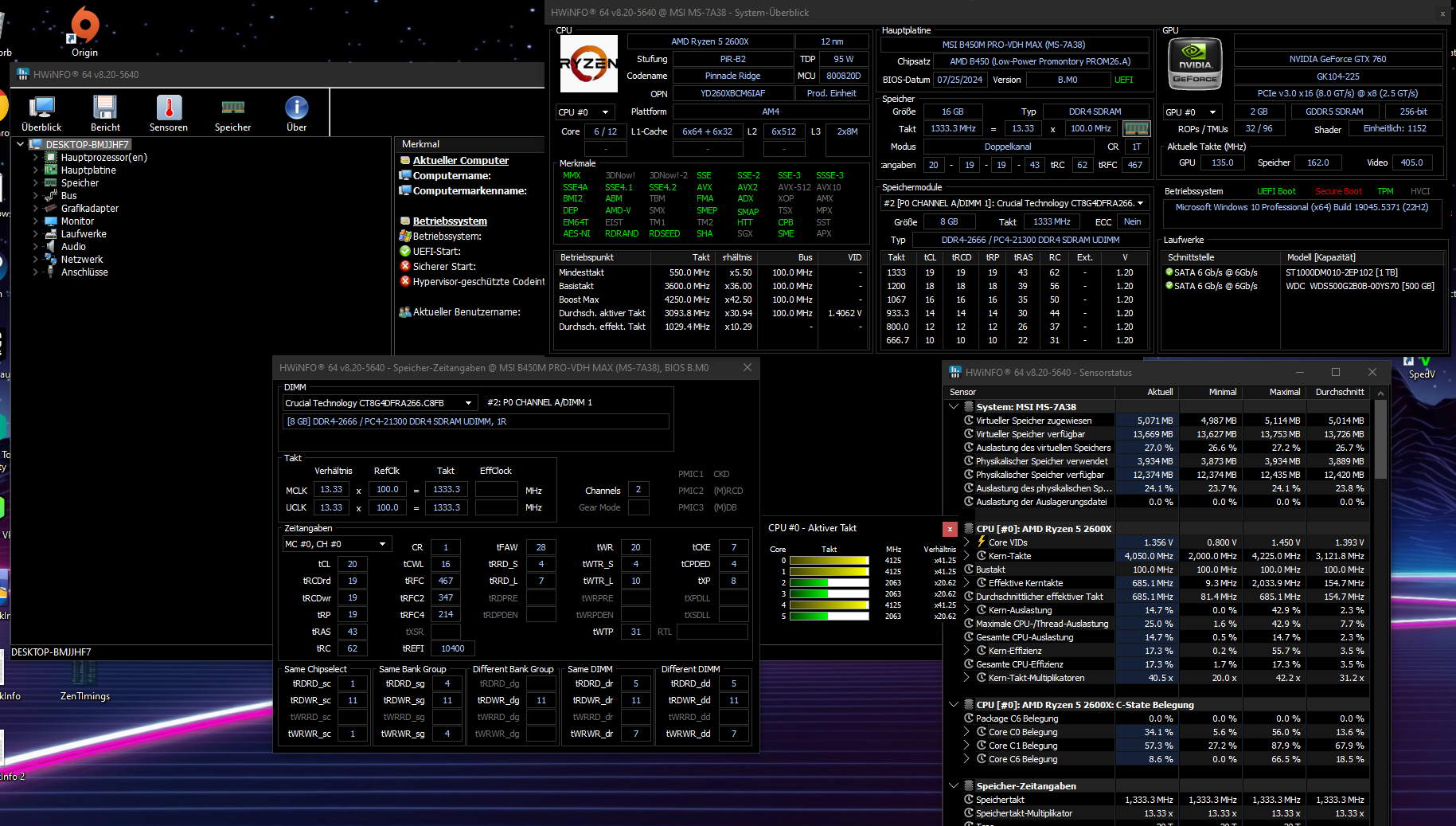Click the NVIDIA GeForce GTX 760 name field
1456x826 pixels.
click(1337, 59)
